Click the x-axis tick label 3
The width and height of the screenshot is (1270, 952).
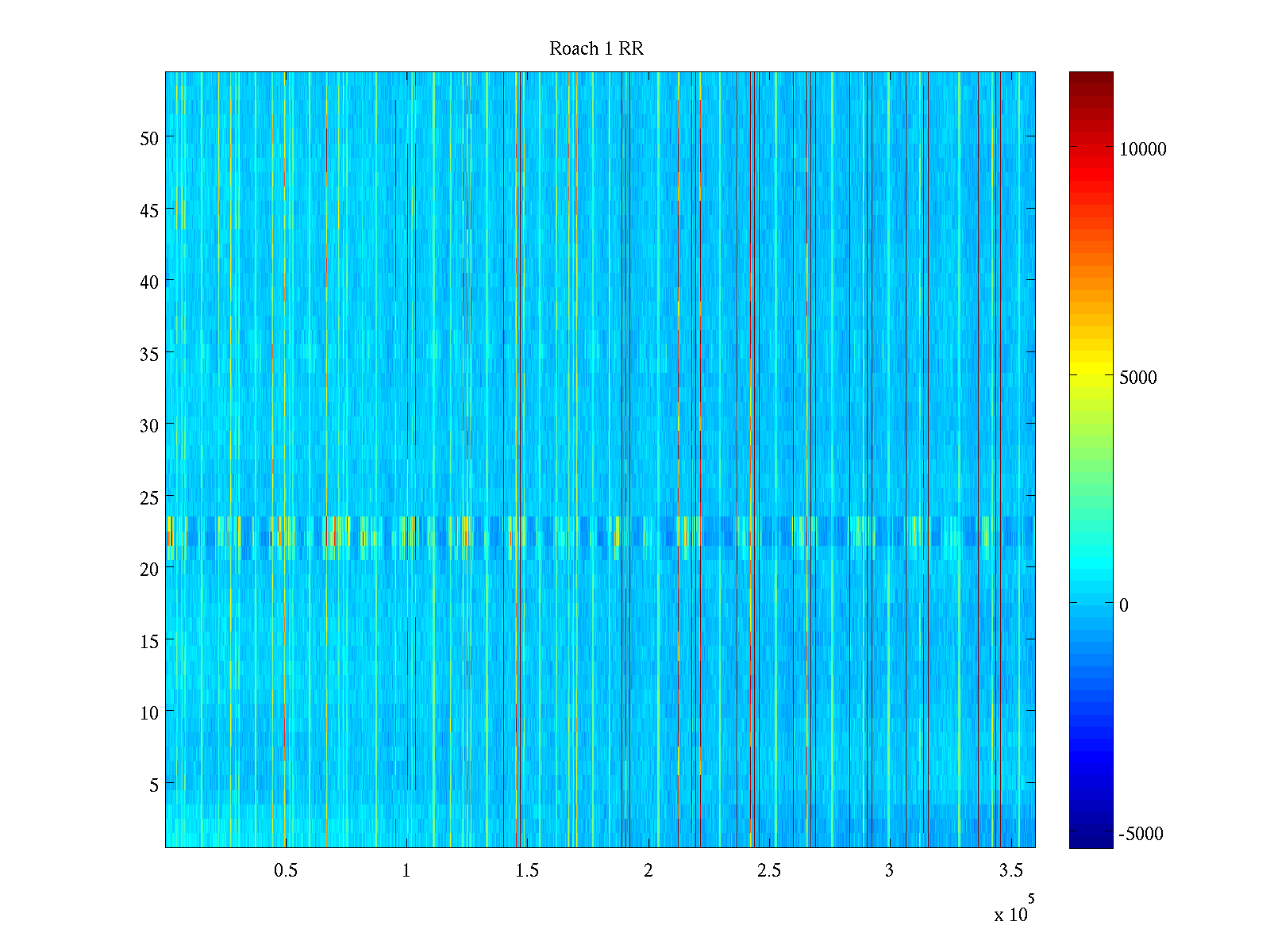[889, 871]
